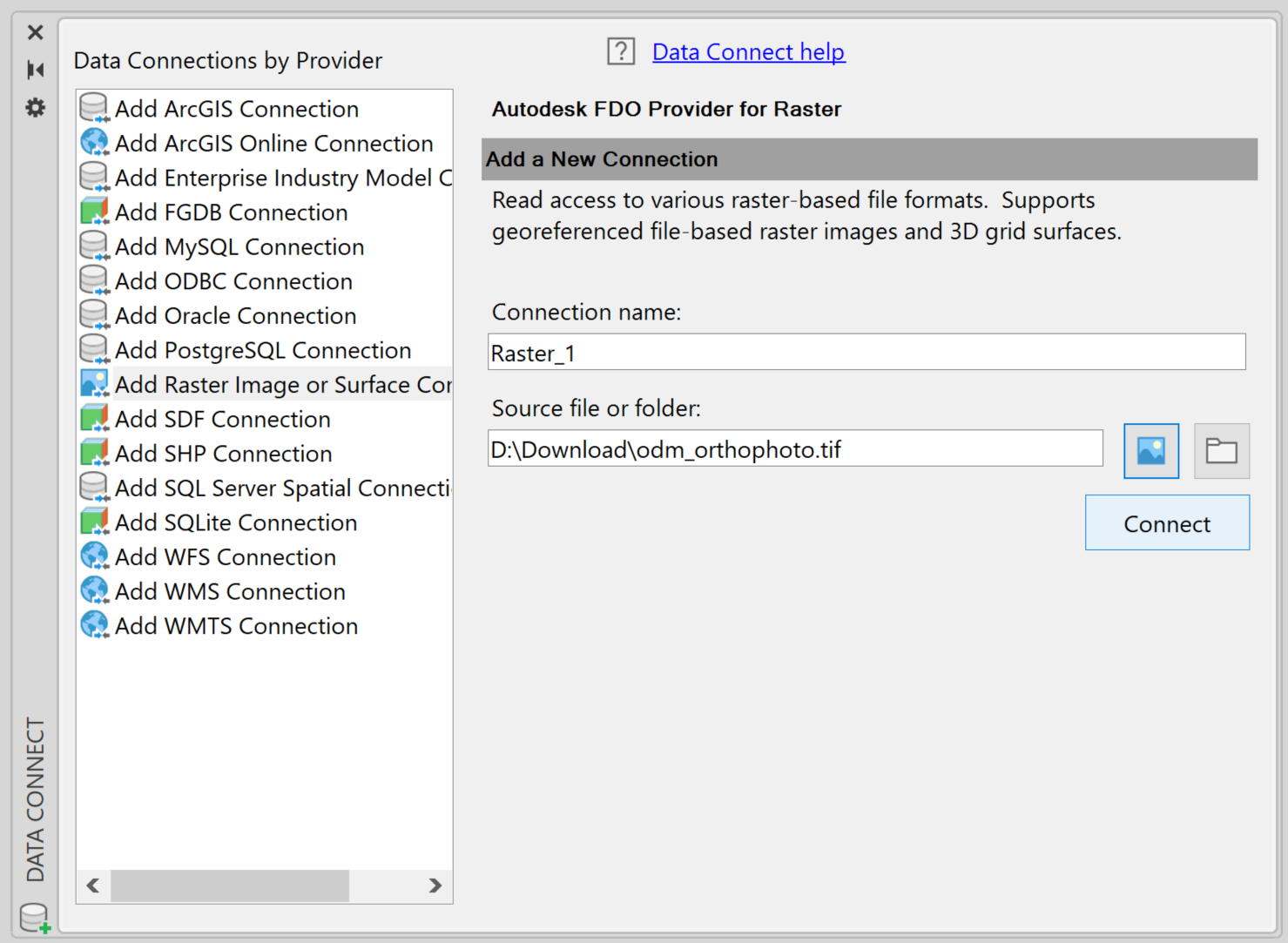Screen dimensions: 1288x943
Task: Select Add SQL Server Spatial Connection
Action: pos(279,488)
